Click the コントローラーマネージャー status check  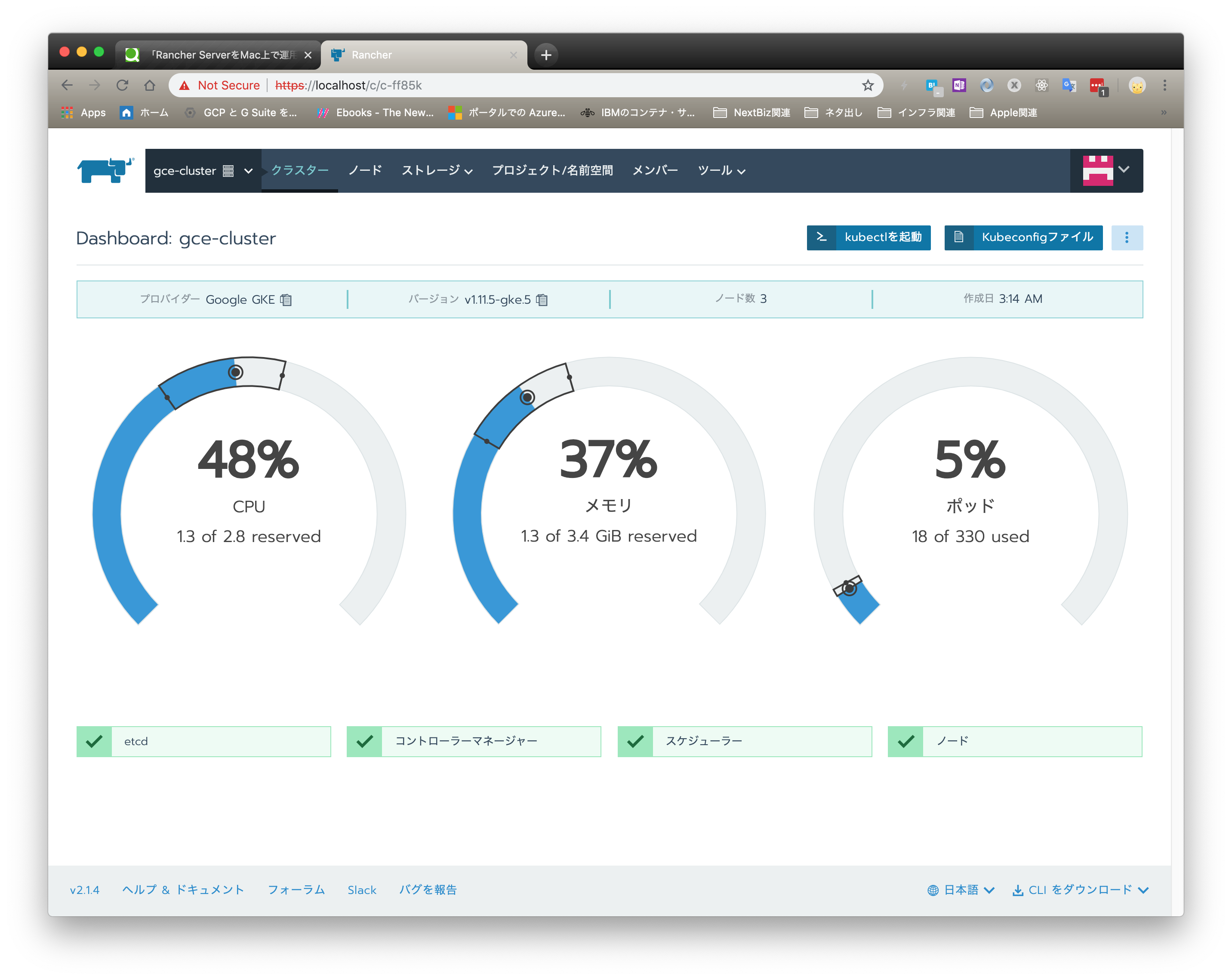(x=364, y=741)
